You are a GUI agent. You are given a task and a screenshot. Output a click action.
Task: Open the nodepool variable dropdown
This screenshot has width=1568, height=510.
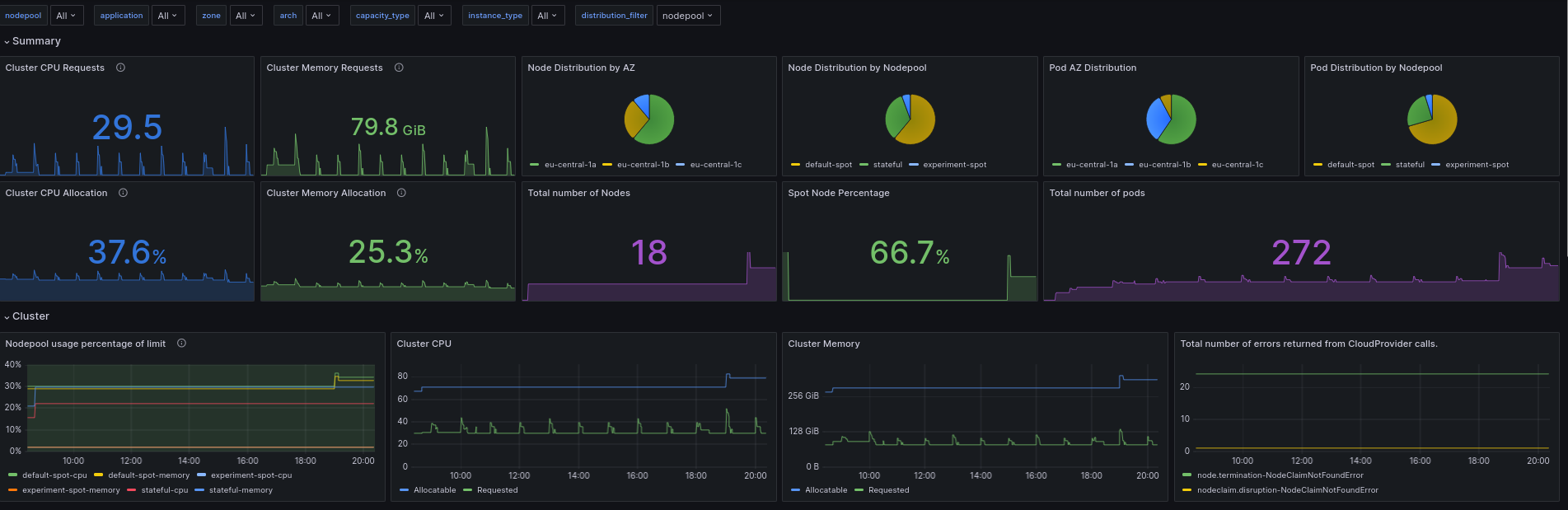(66, 16)
